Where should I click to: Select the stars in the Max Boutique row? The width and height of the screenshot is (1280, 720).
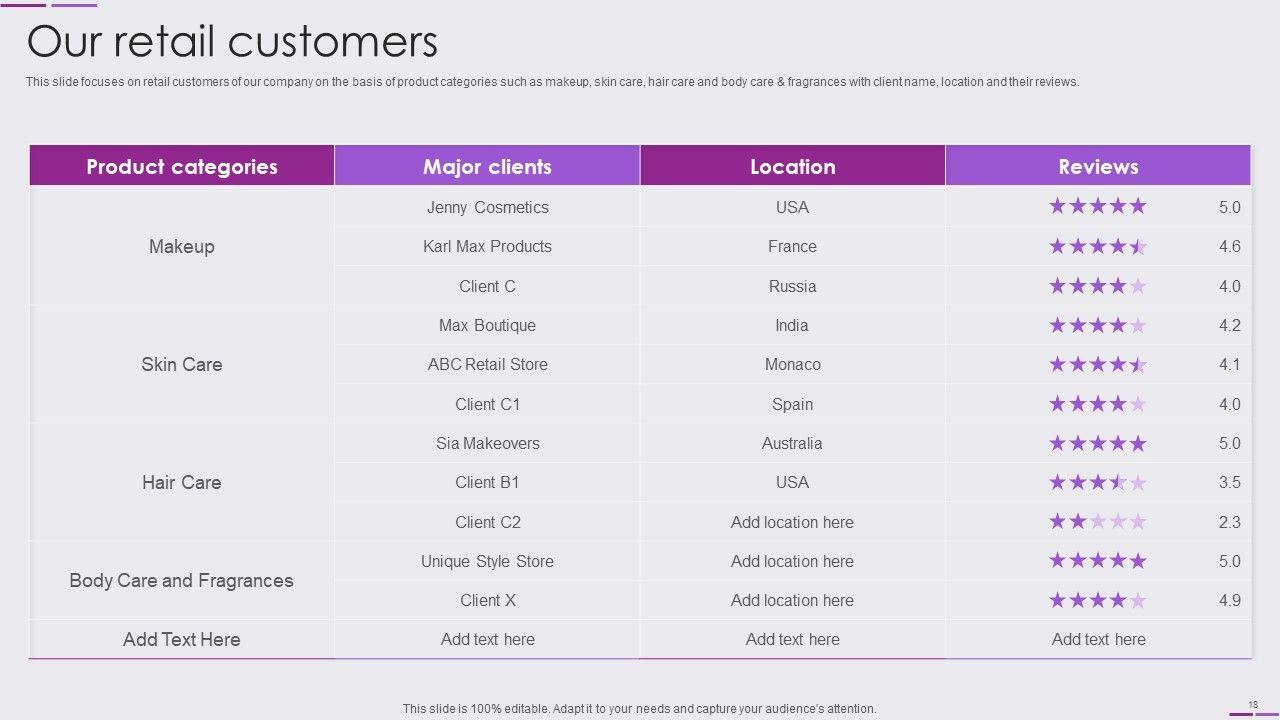click(x=1097, y=325)
